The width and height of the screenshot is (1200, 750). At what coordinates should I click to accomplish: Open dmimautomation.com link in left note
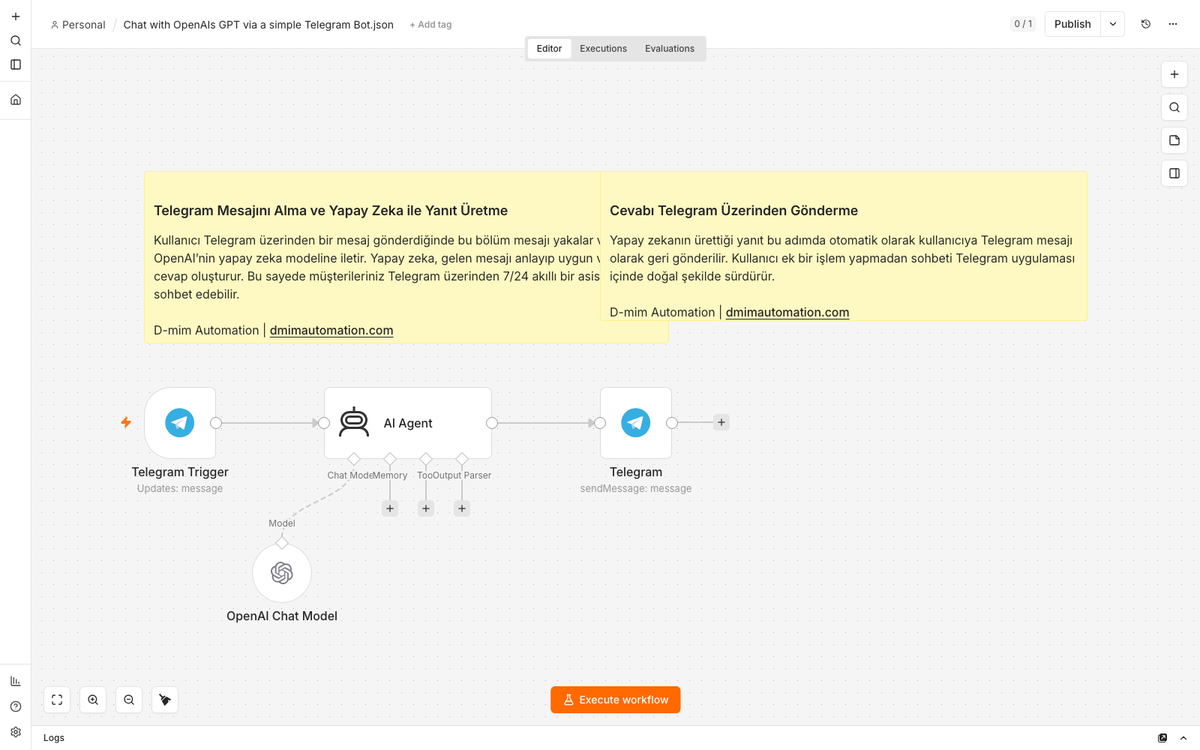pos(331,330)
